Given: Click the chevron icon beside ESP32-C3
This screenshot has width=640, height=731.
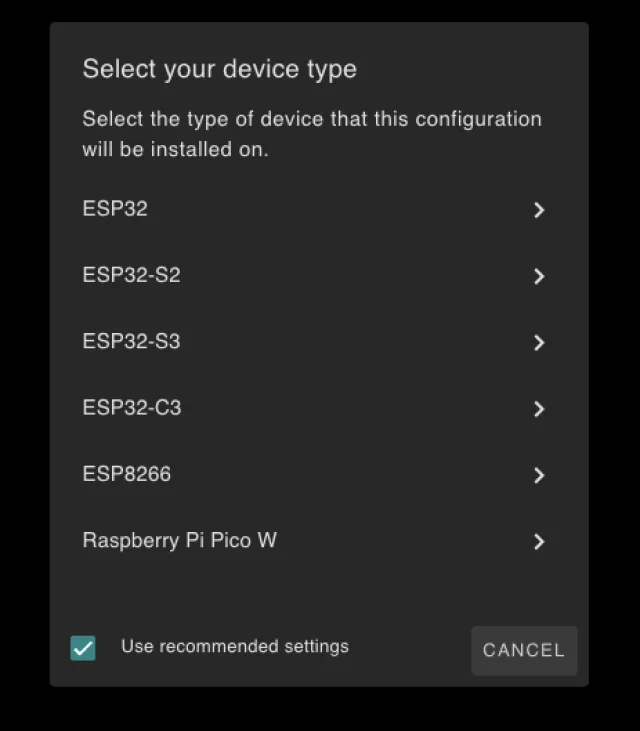Looking at the screenshot, I should tap(539, 408).
